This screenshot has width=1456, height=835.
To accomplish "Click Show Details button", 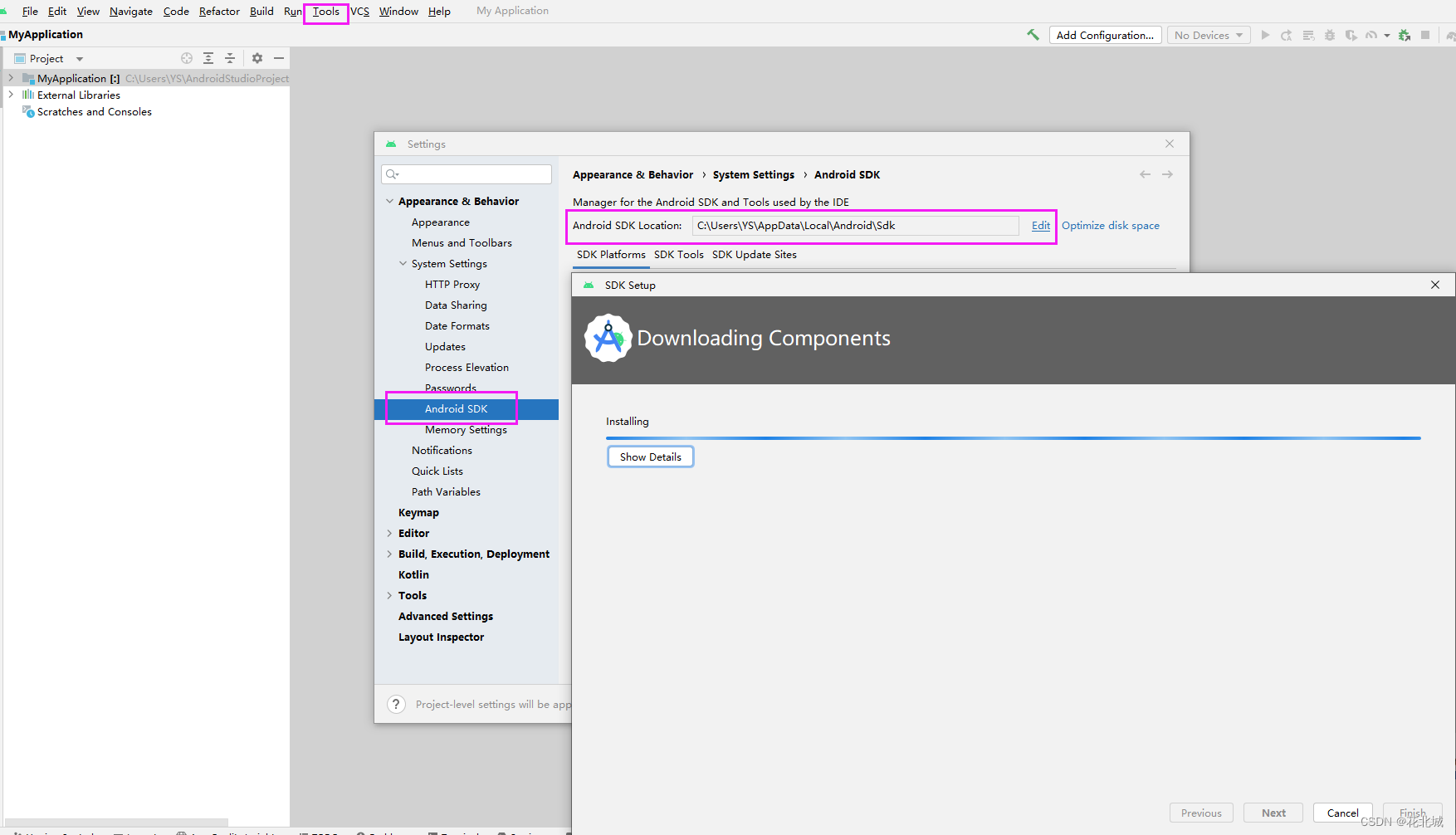I will [651, 457].
